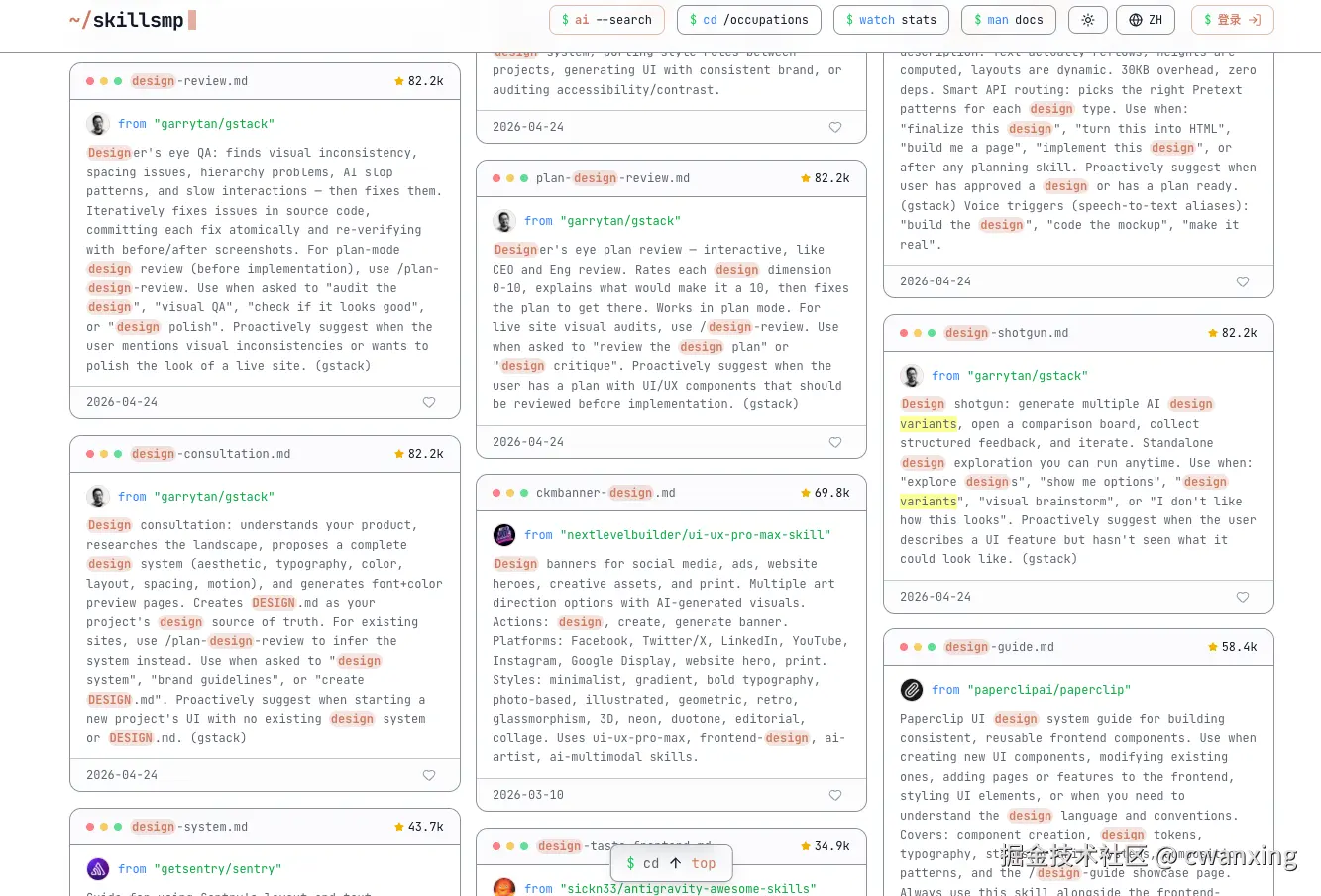The height and width of the screenshot is (896, 1321).
Task: Open the ai --search command button
Action: [x=606, y=20]
